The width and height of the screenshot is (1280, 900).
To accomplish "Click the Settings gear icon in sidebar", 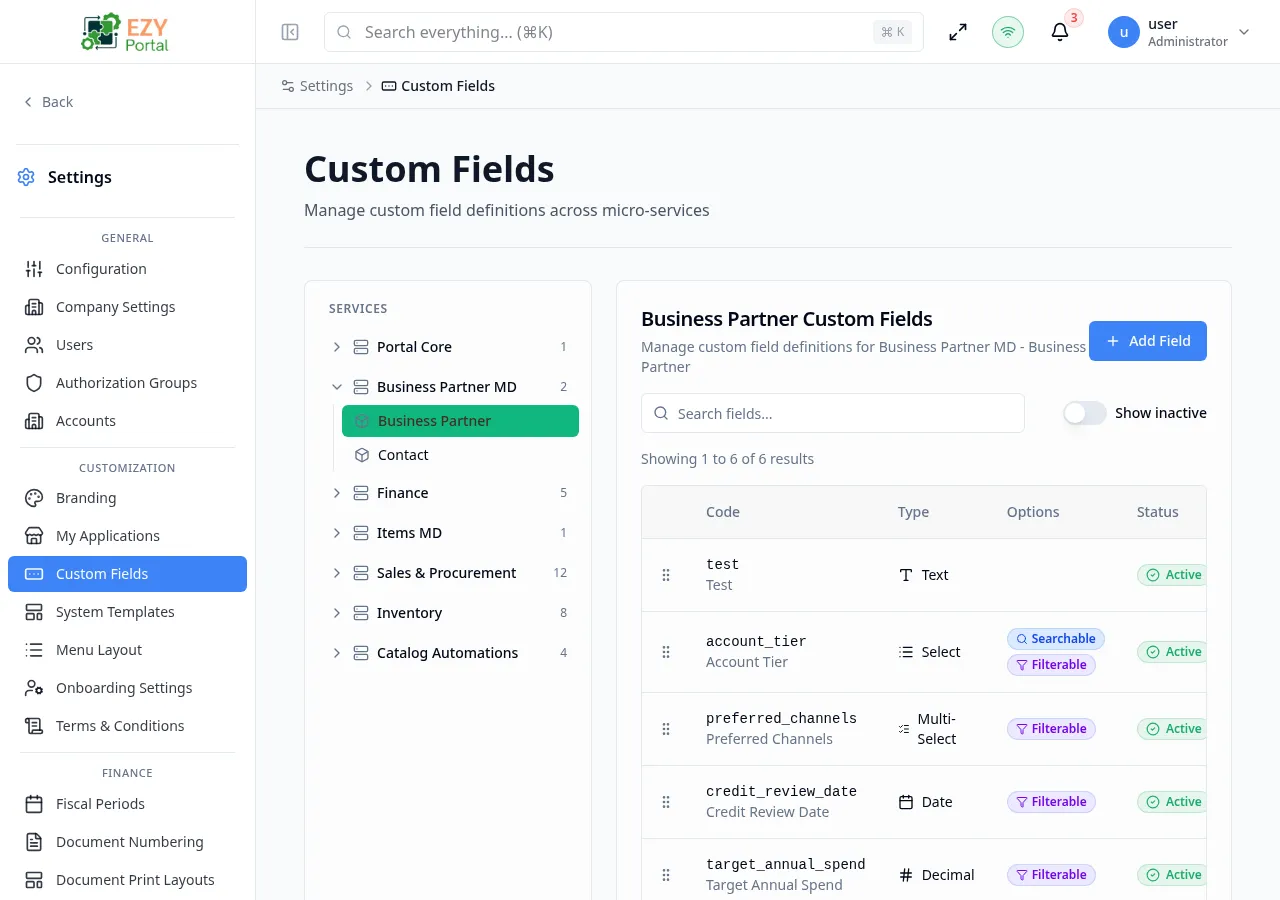I will [26, 177].
